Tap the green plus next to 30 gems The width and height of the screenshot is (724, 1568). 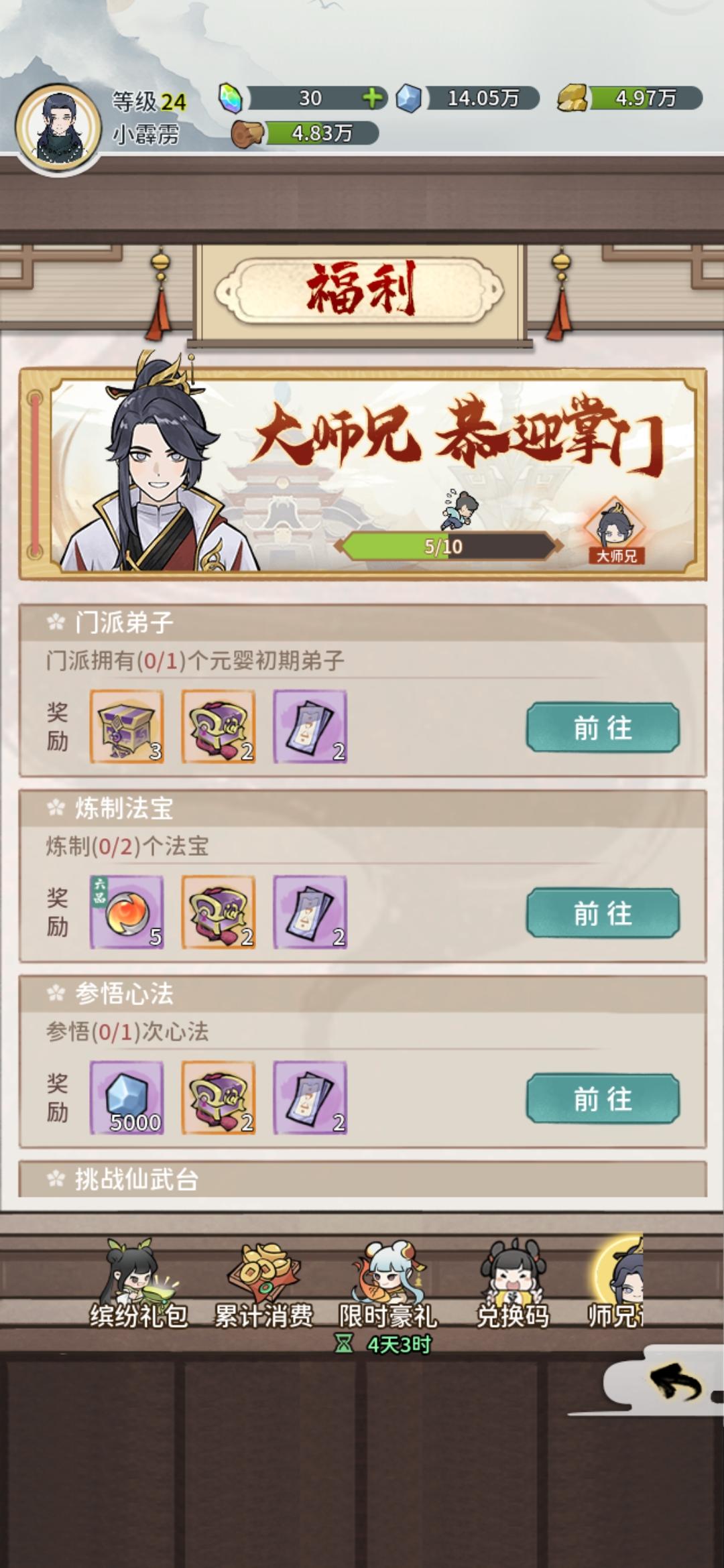(373, 99)
